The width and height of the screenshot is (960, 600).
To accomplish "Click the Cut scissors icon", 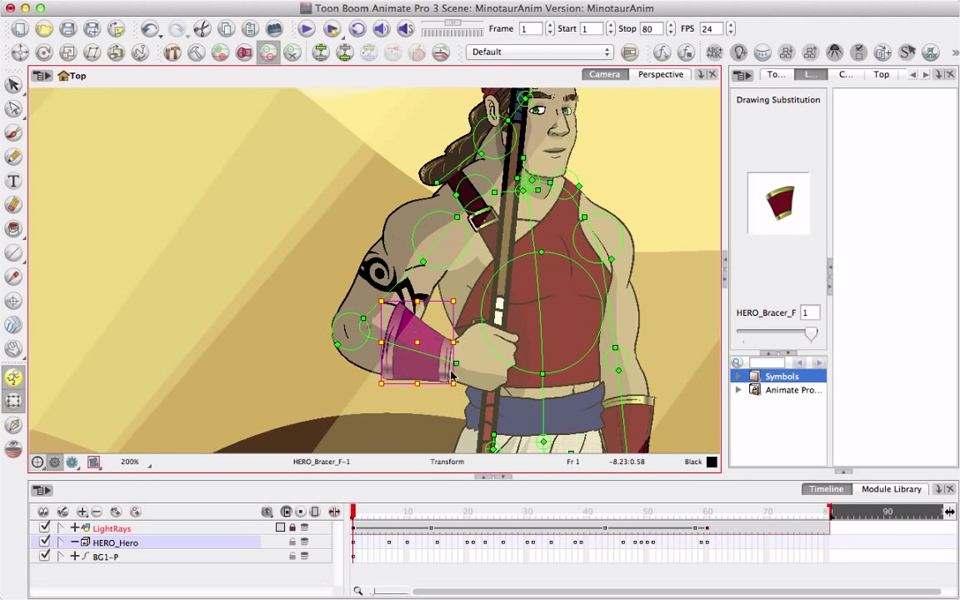I will click(202, 29).
